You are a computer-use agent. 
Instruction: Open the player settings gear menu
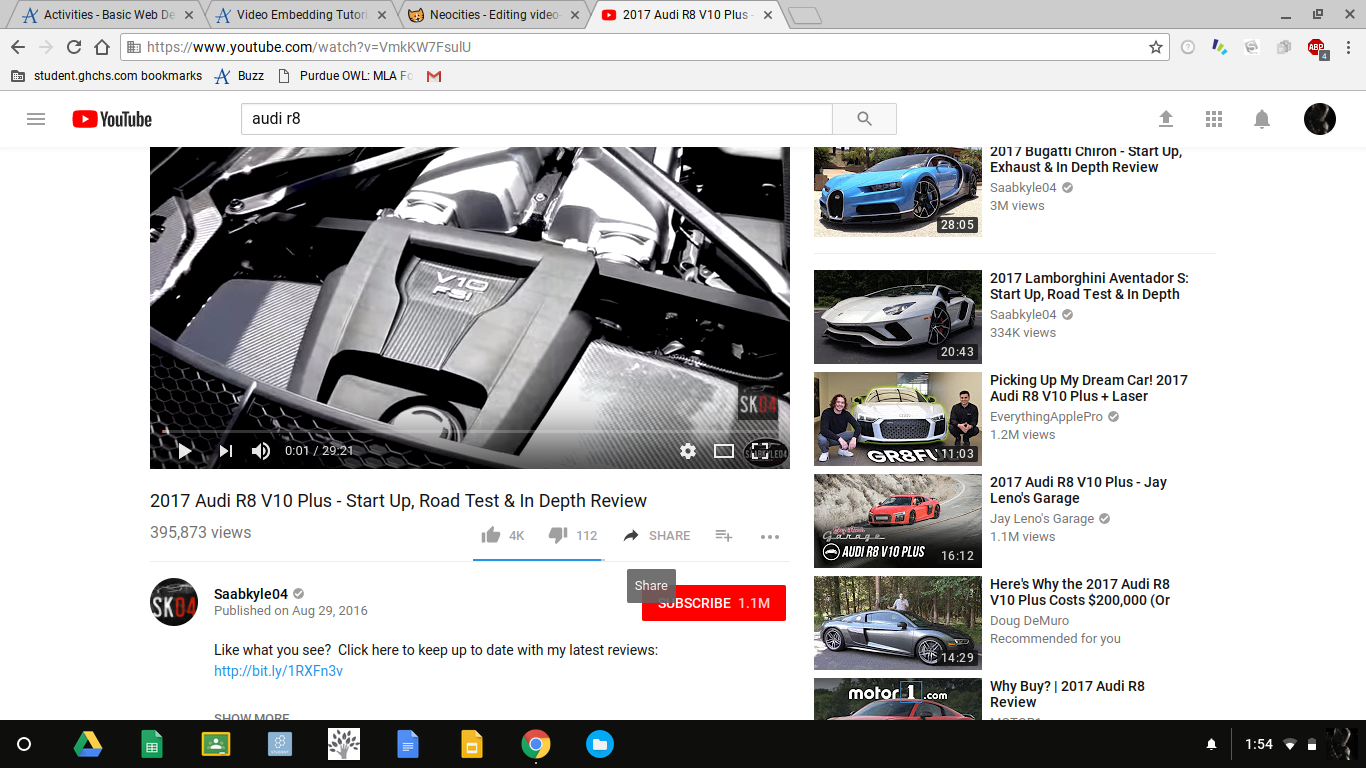(x=688, y=451)
